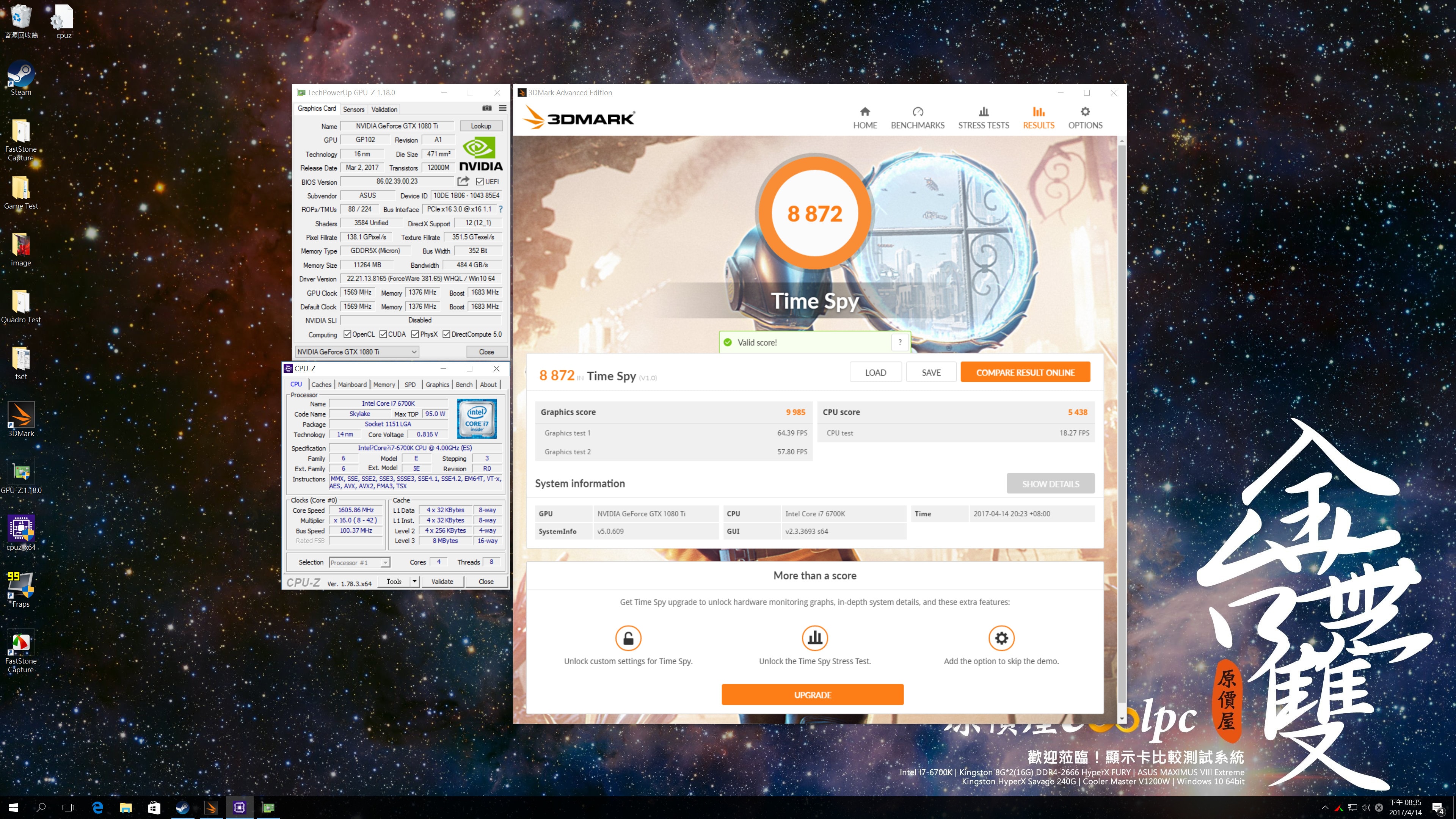Click the orange UPGRADE button
This screenshot has width=1456, height=819.
pyautogui.click(x=812, y=695)
